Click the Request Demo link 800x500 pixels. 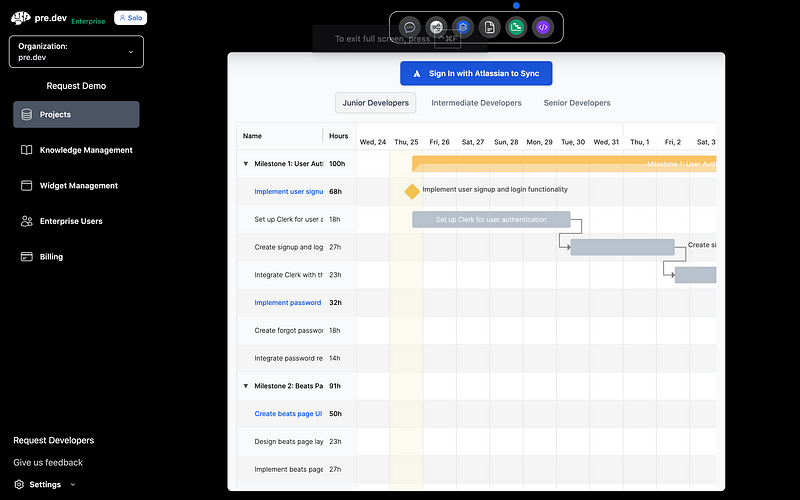tap(77, 86)
